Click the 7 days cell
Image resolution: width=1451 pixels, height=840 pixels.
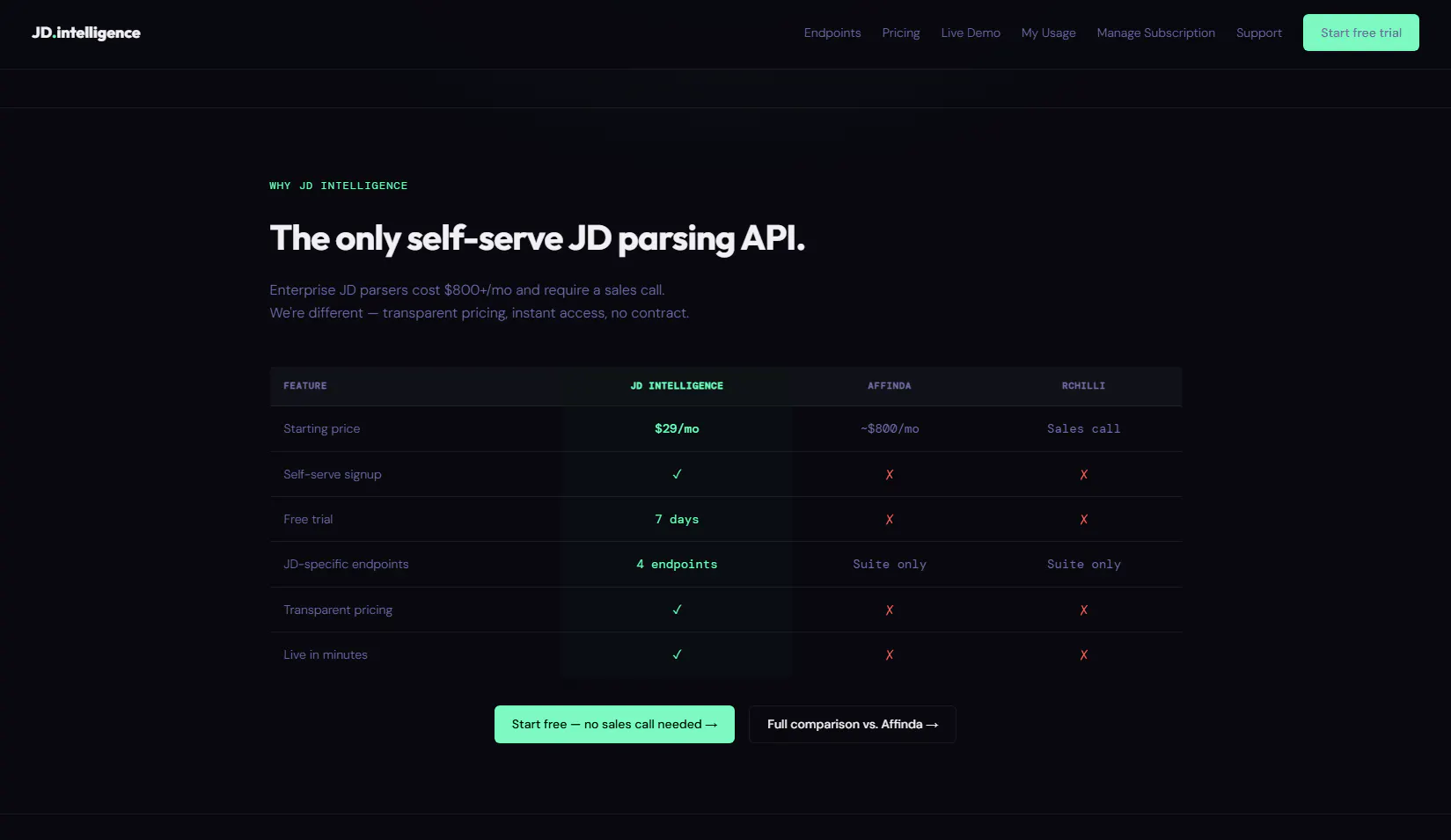click(x=677, y=519)
